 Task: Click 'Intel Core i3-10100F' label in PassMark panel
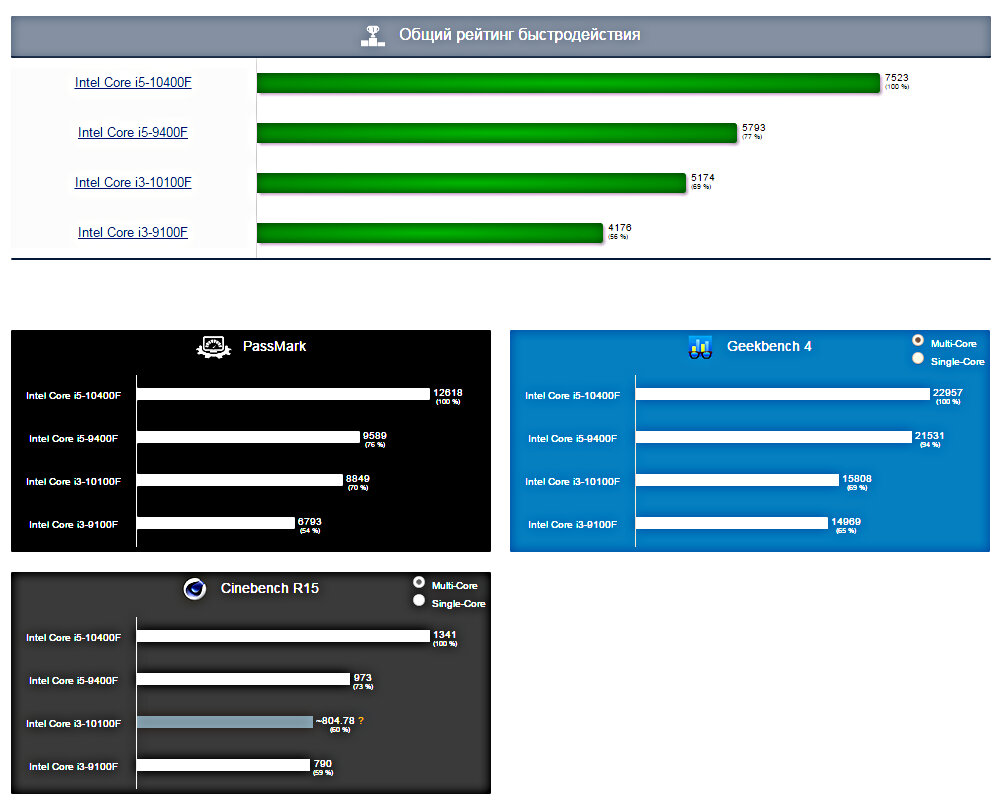[73, 481]
